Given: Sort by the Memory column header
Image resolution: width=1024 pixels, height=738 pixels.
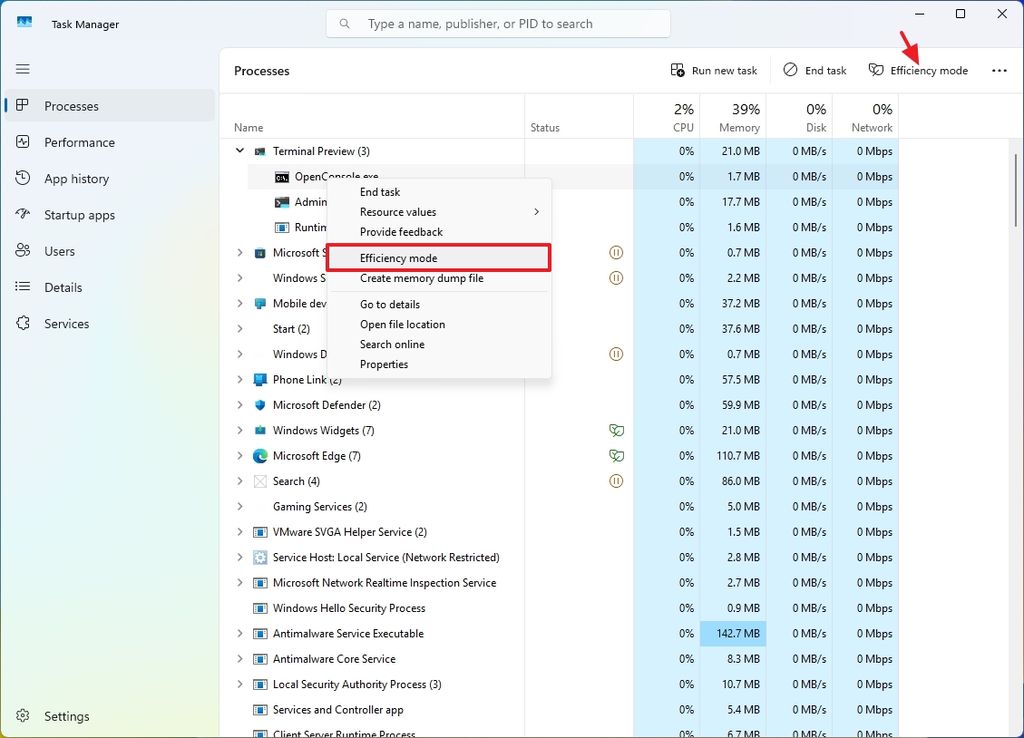Looking at the screenshot, I should coord(733,117).
